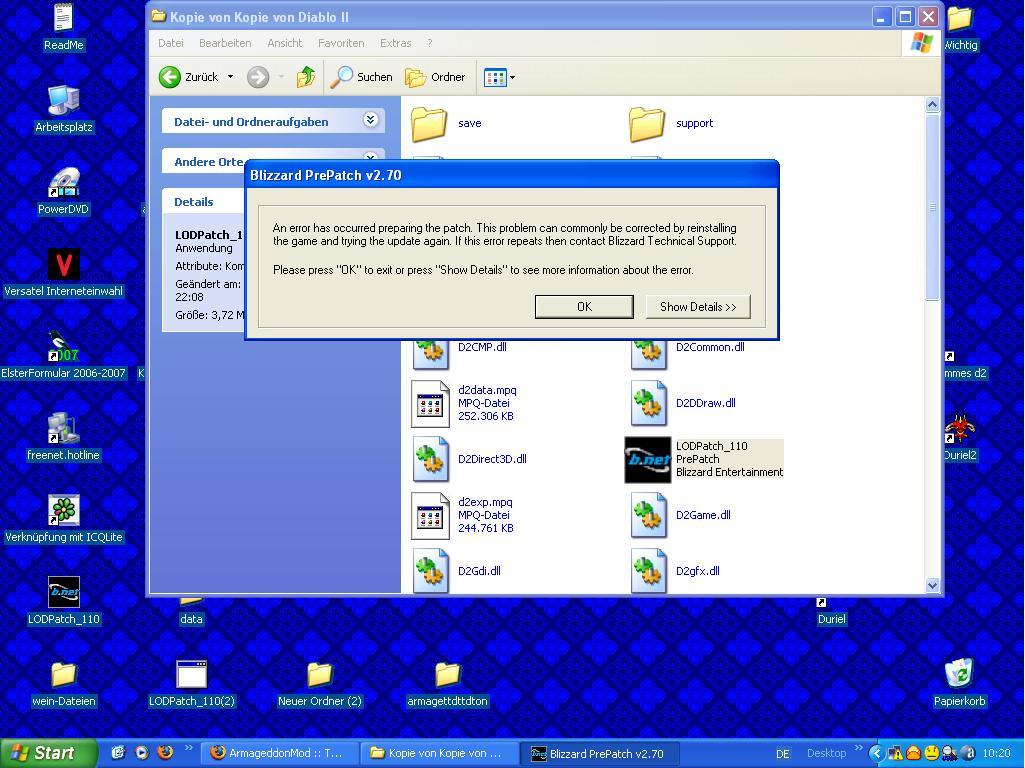Click OK in the Blizzard PrePatch dialog
This screenshot has width=1025, height=768.
point(584,307)
